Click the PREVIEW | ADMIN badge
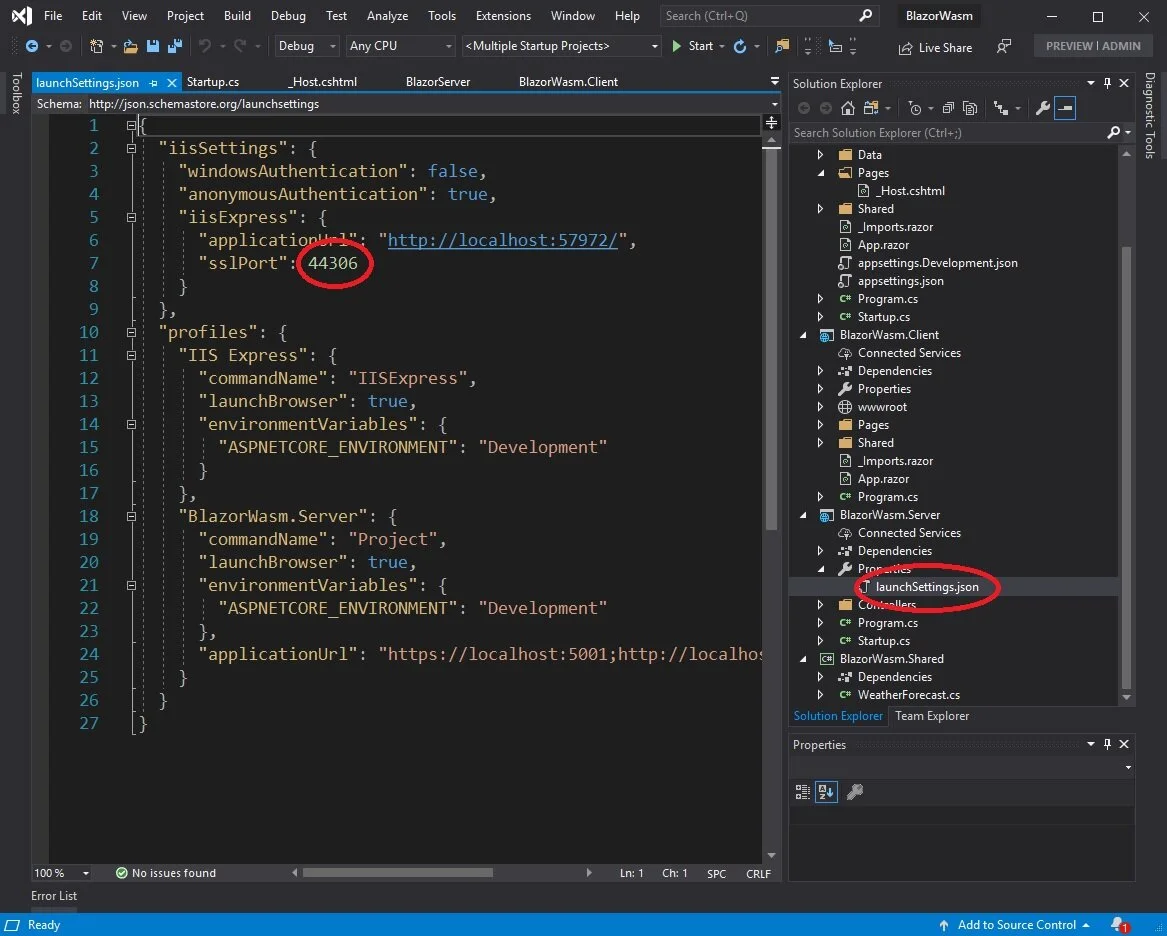The width and height of the screenshot is (1167, 936). [x=1093, y=46]
